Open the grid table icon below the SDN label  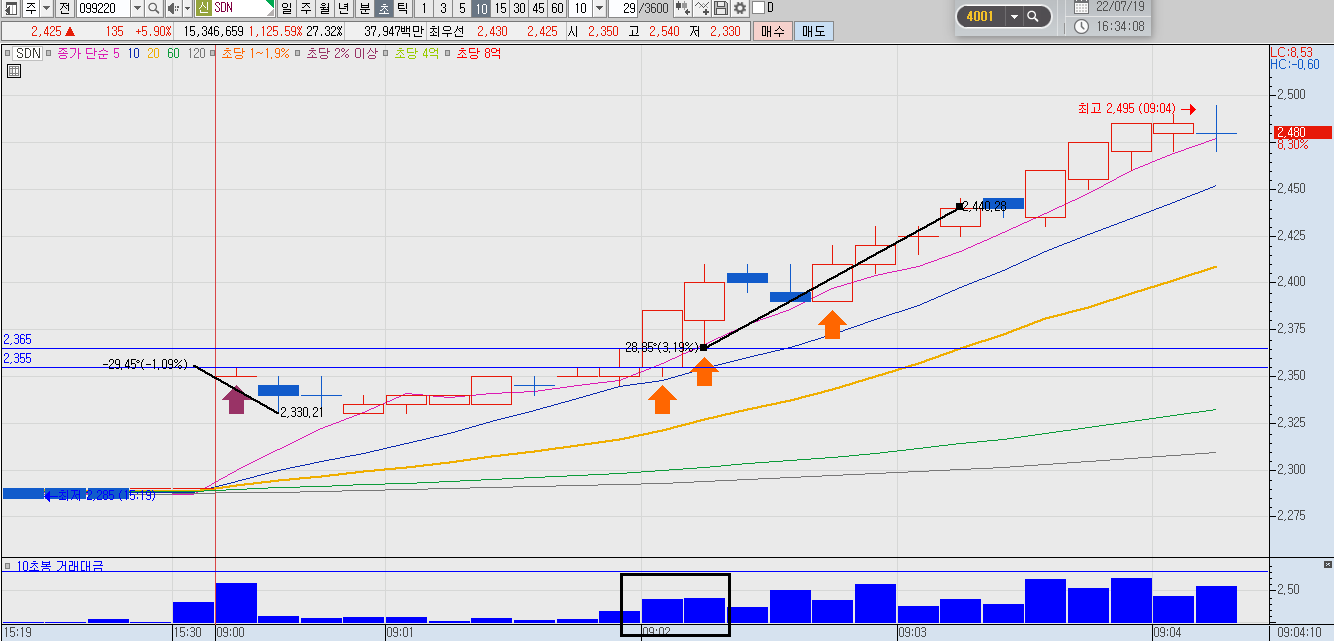(x=14, y=71)
